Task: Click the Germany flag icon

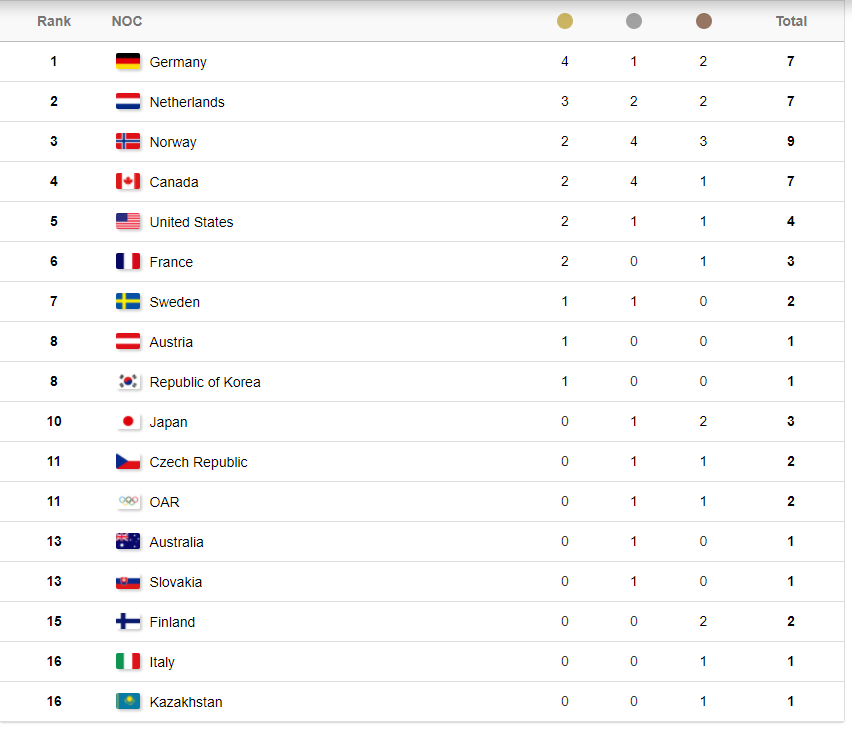Action: point(128,62)
